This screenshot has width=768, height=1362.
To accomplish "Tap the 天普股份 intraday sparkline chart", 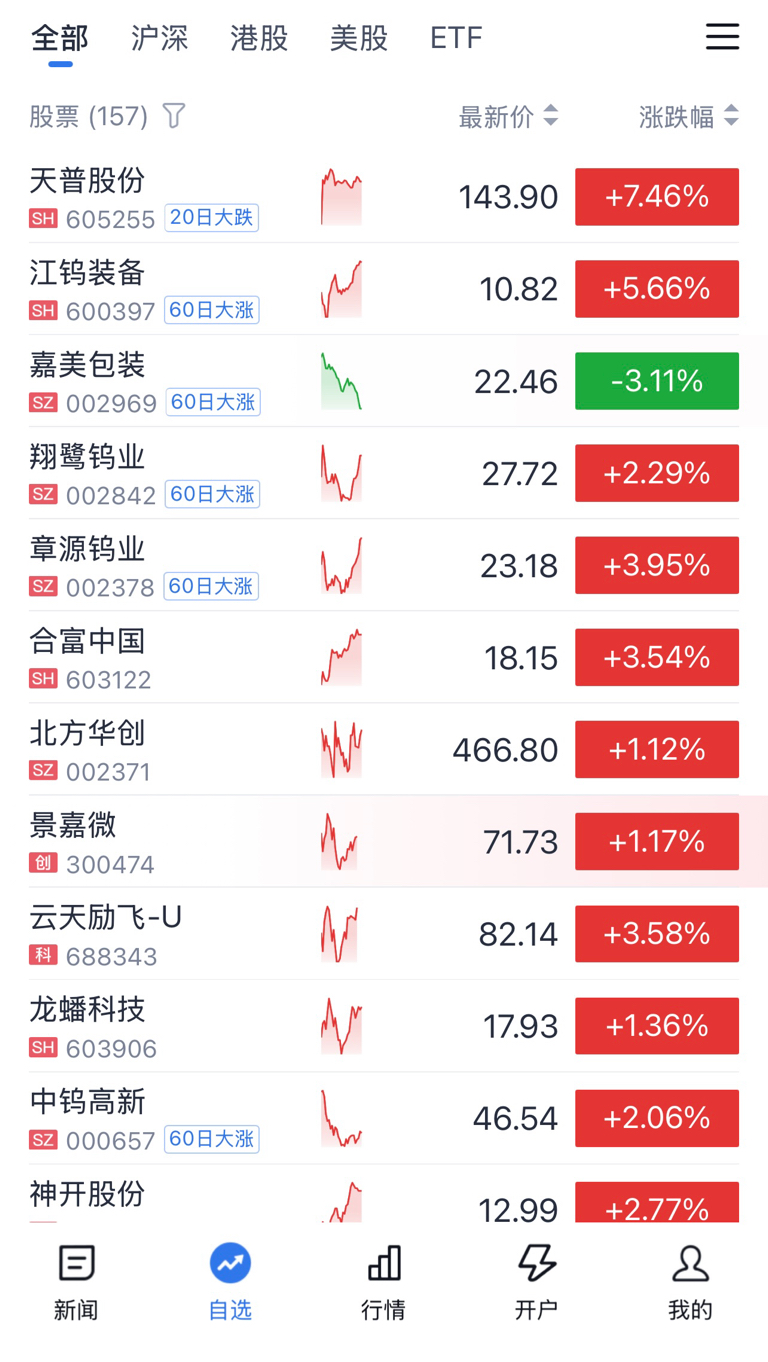I will pos(341,197).
